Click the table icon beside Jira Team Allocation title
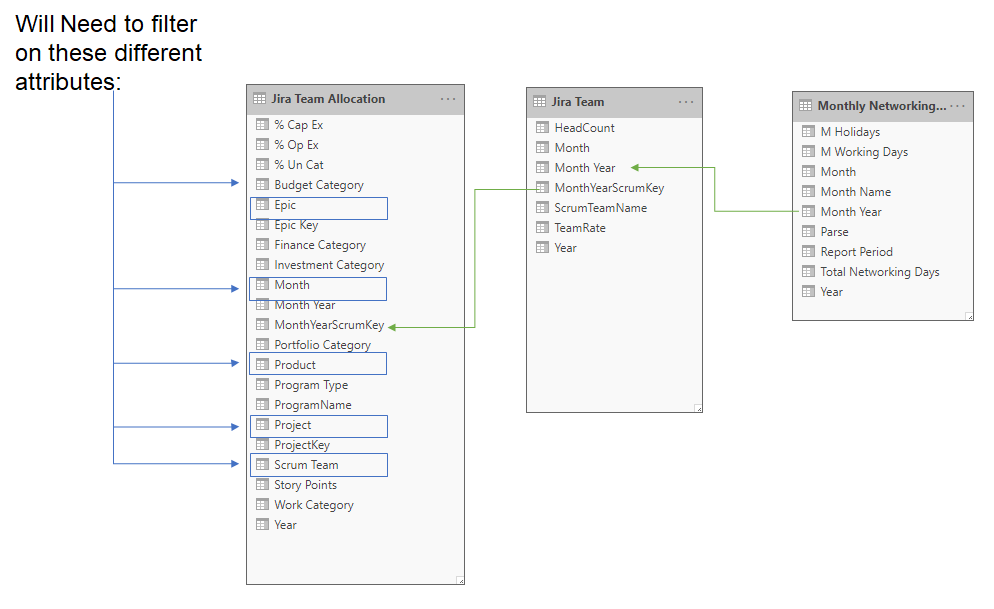 click(x=259, y=98)
